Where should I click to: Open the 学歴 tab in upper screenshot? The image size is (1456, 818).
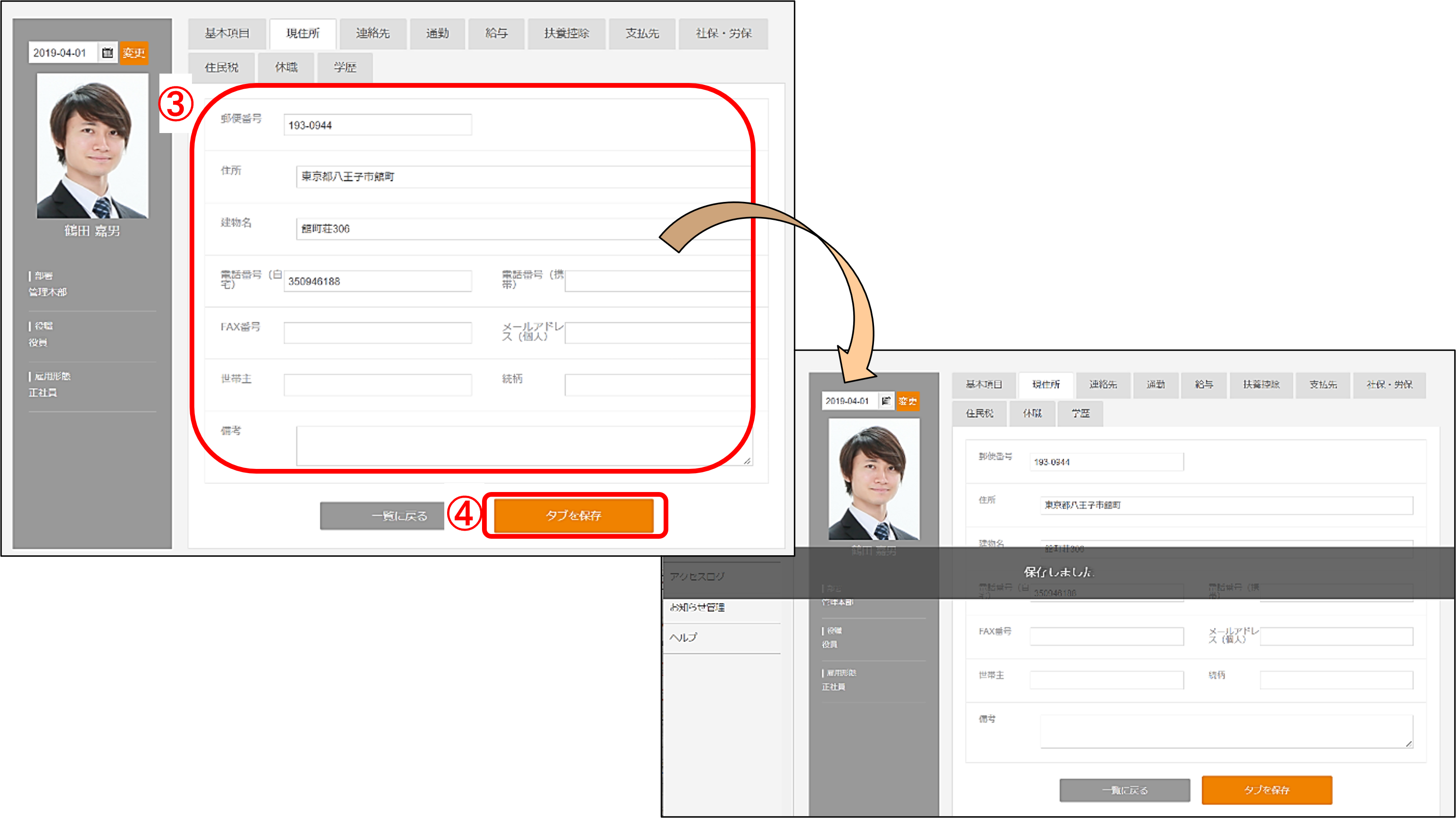pyautogui.click(x=345, y=67)
